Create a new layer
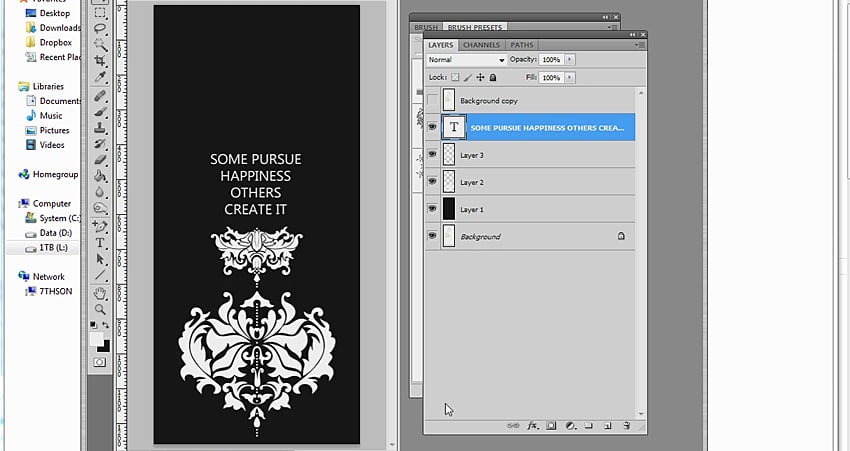Image resolution: width=850 pixels, height=451 pixels. pyautogui.click(x=608, y=426)
